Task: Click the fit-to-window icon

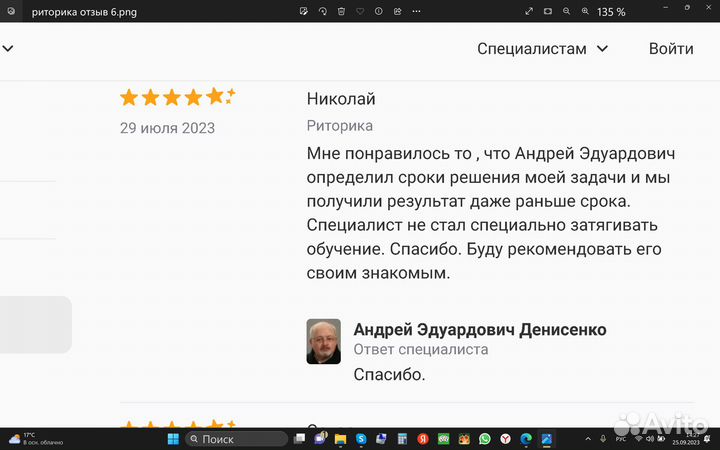Action: 549,11
